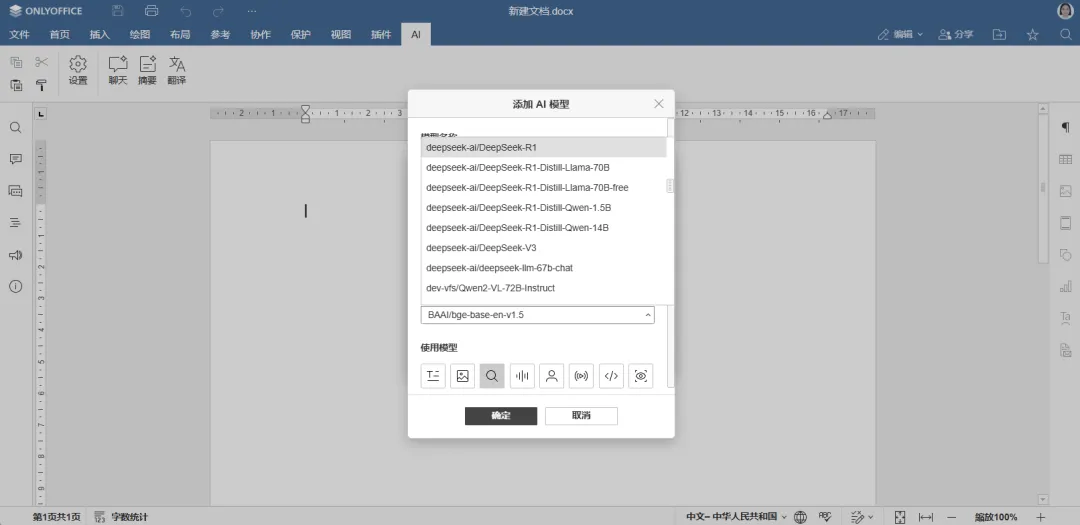Open the AI summary (摘要) tool
Image resolution: width=1080 pixels, height=525 pixels.
[147, 71]
